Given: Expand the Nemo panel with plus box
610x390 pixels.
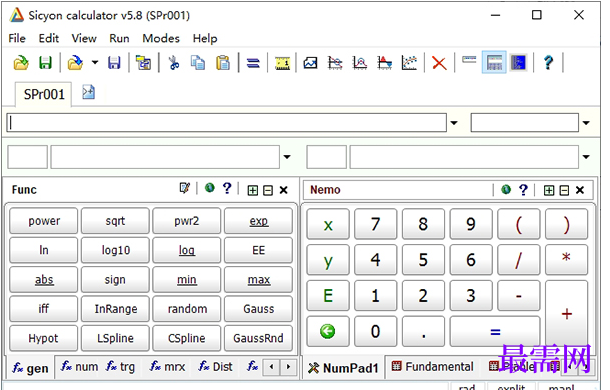Looking at the screenshot, I should pyautogui.click(x=549, y=190).
